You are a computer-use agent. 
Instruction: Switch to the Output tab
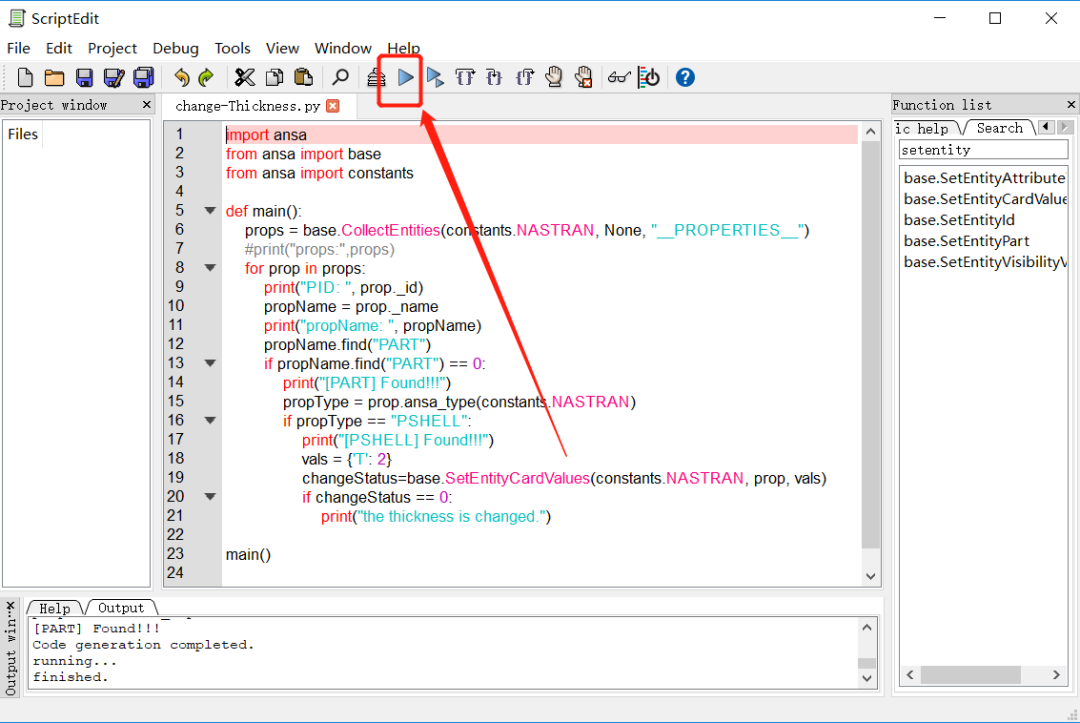click(121, 608)
